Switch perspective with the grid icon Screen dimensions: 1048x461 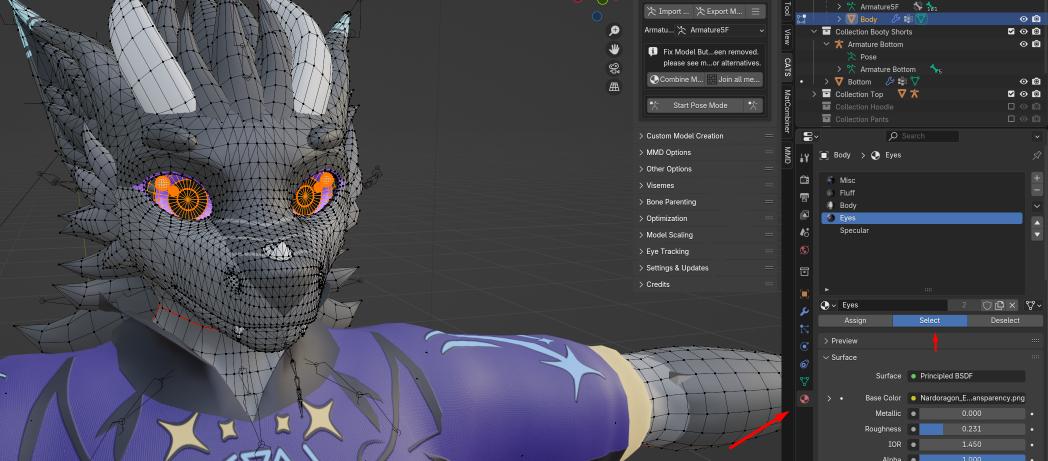pos(614,87)
